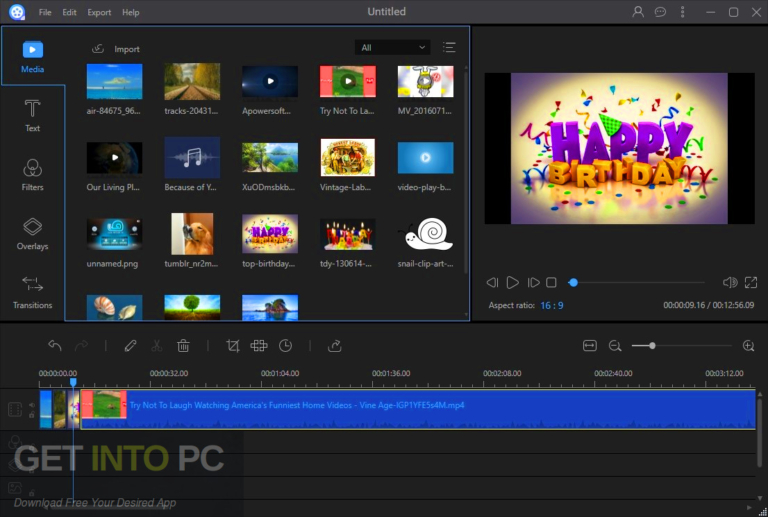768x517 pixels.
Task: Stop the preview playback
Action: [x=552, y=282]
